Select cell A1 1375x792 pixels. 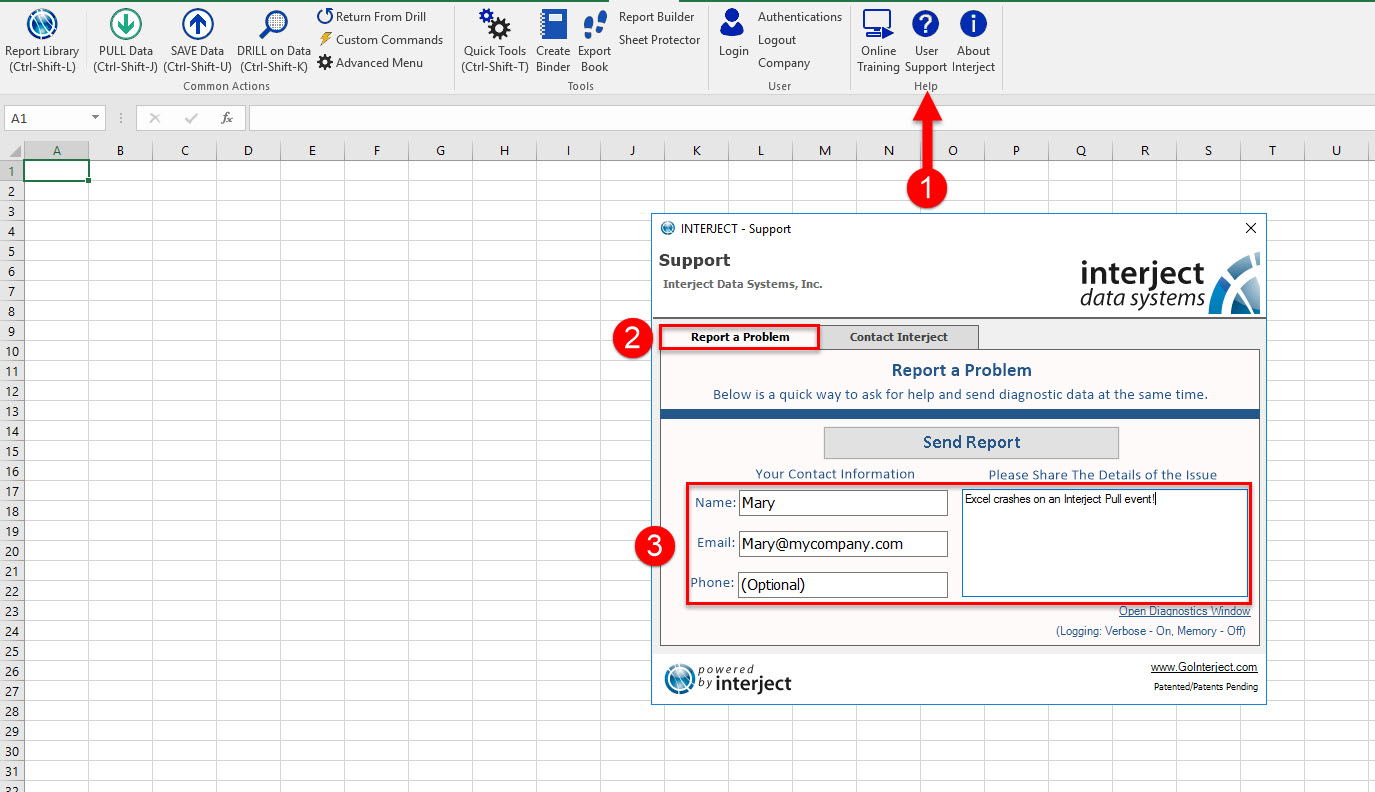tap(56, 171)
